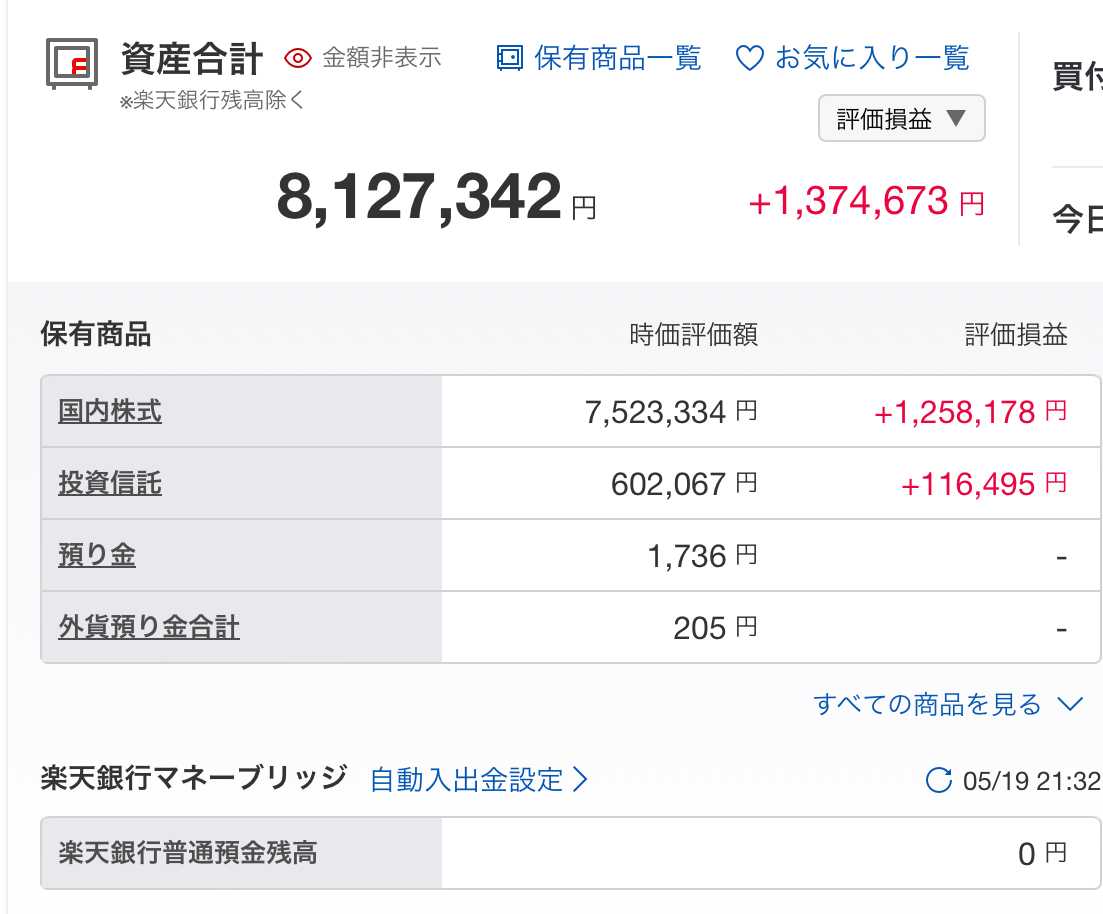Screen dimensions: 1103x914
Task: Click the chevron beside すべての商品を見る
Action: [1071, 704]
